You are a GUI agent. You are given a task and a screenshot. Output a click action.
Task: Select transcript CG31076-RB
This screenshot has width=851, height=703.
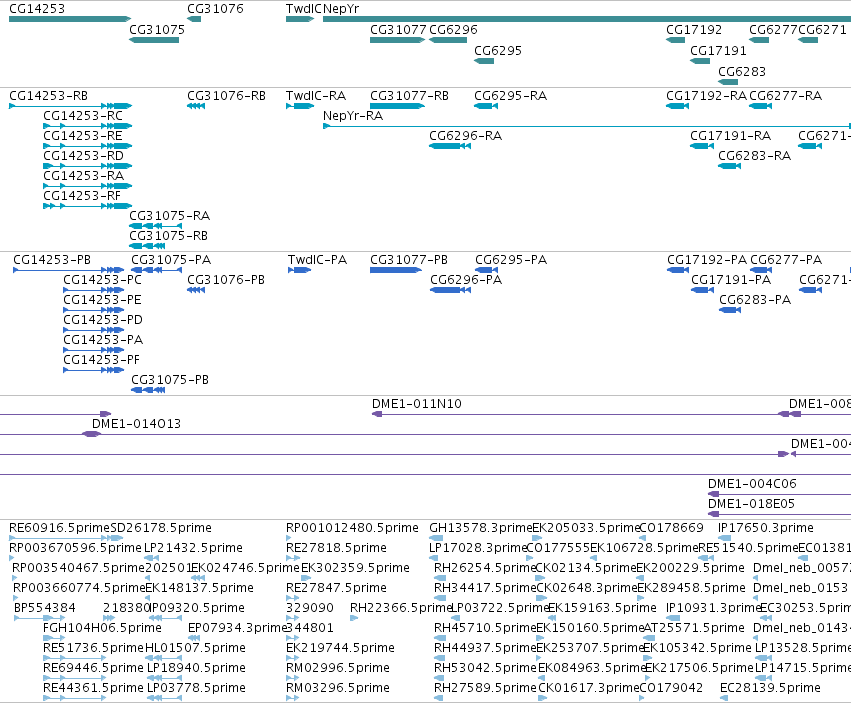click(x=196, y=106)
